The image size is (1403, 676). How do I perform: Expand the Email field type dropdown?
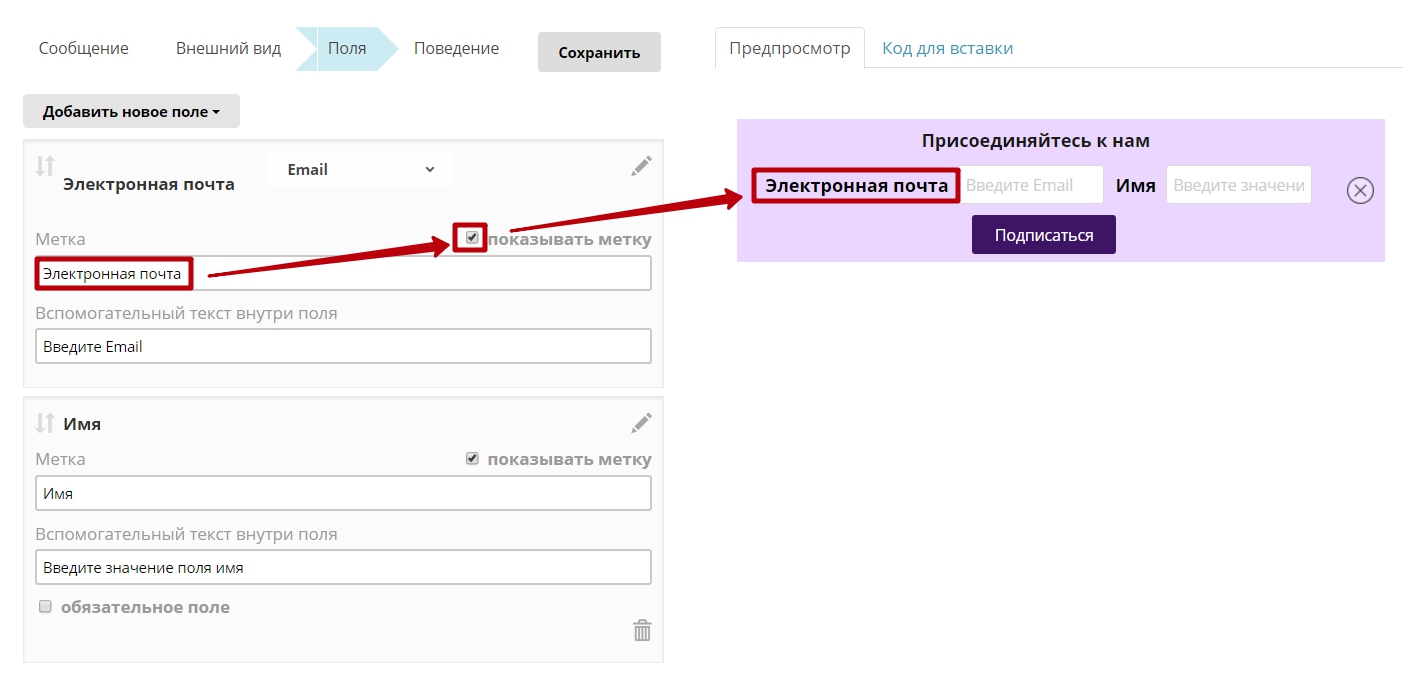pos(360,170)
